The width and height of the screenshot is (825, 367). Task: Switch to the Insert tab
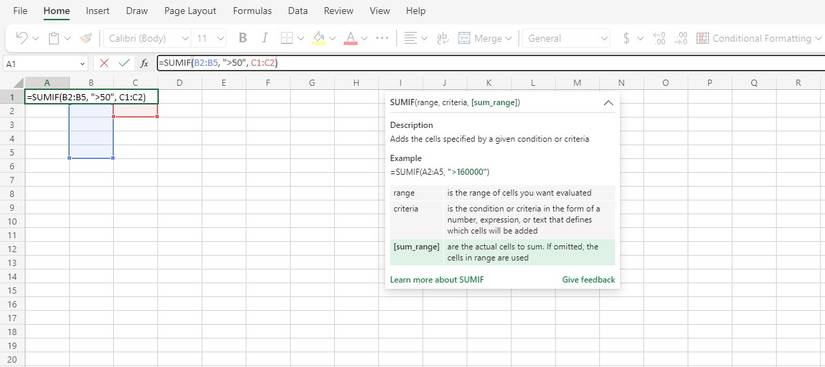pyautogui.click(x=97, y=11)
